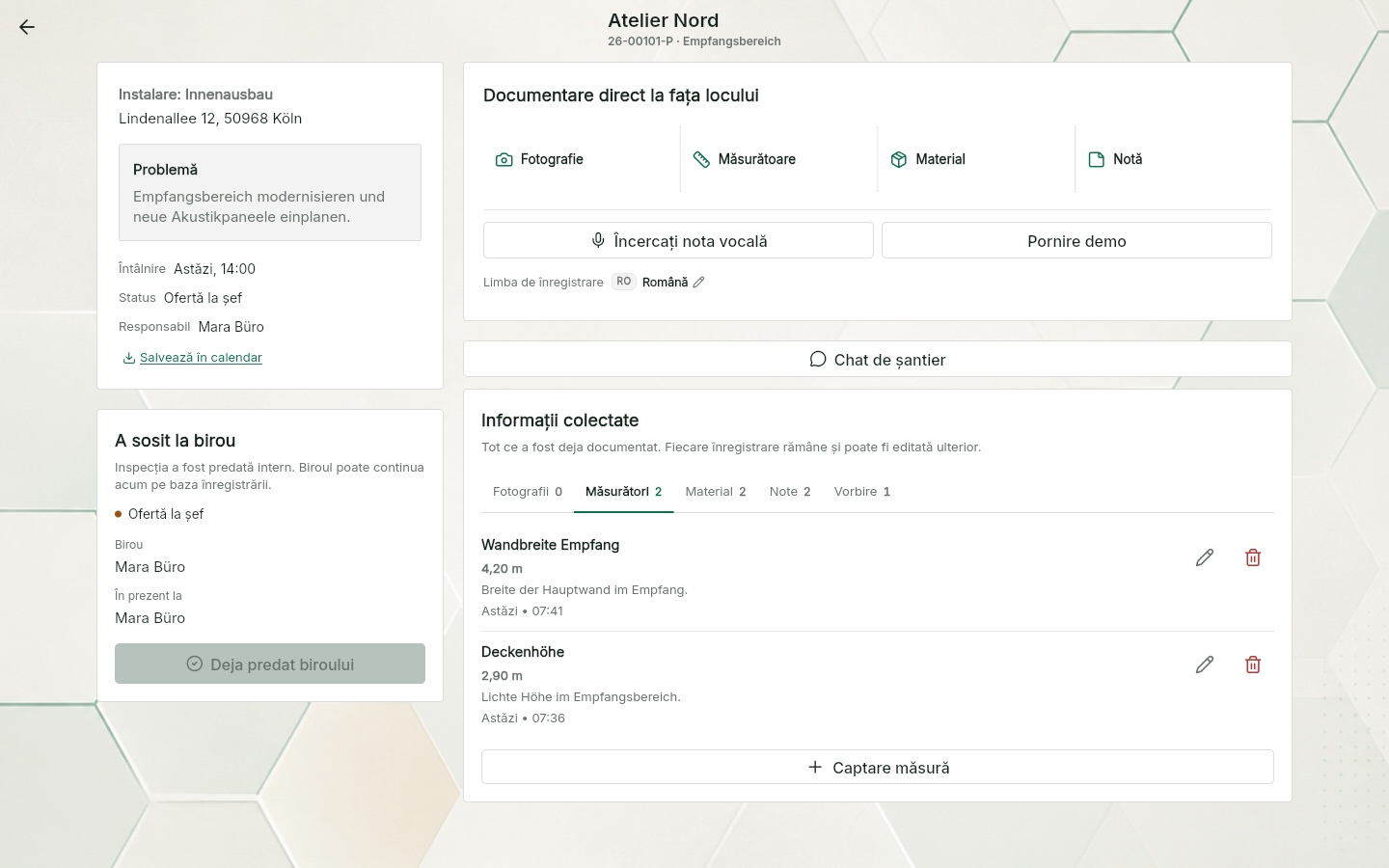
Task: Click the meeting time Astăzi, 14:00
Action: coord(214,269)
